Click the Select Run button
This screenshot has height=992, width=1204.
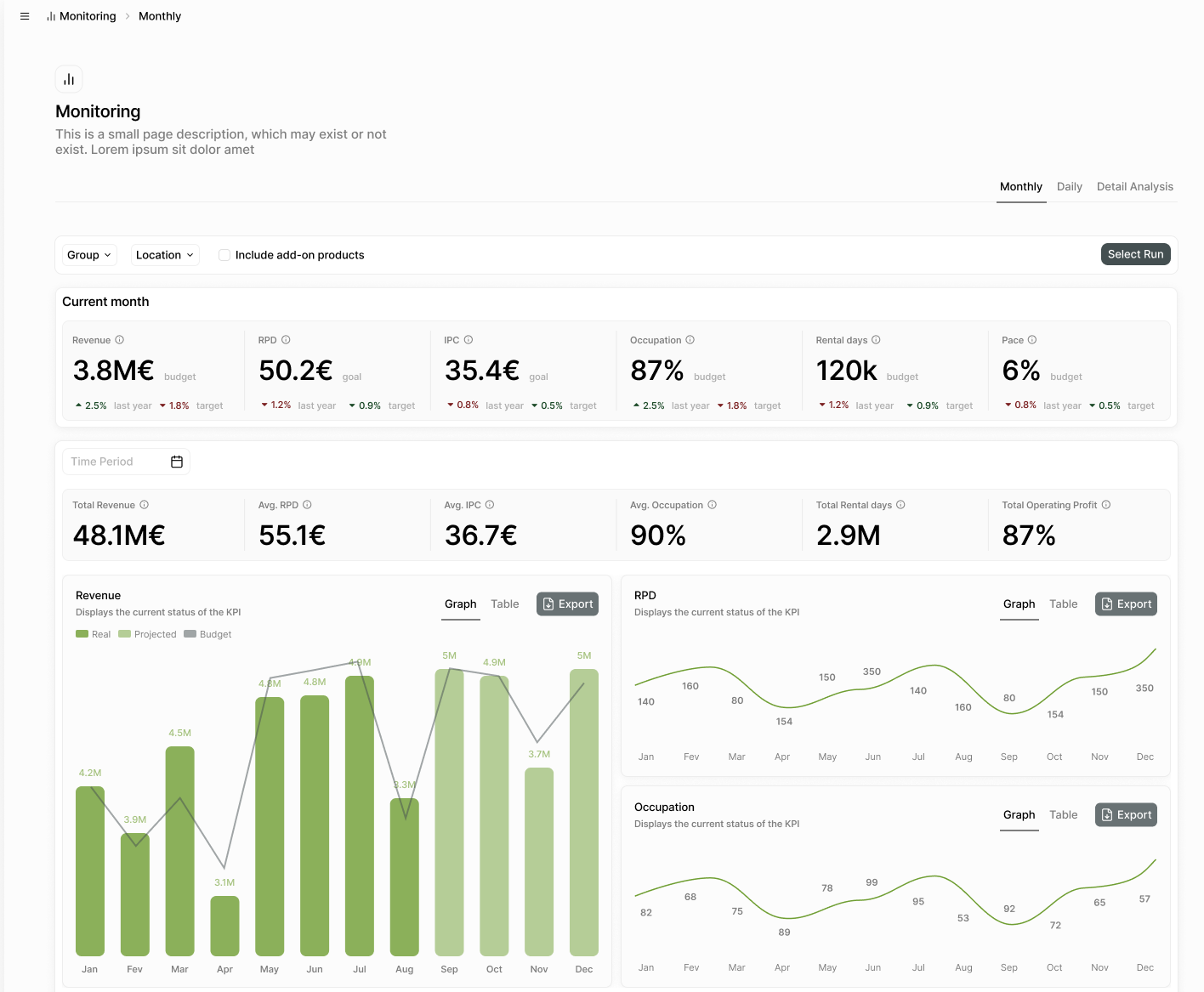(x=1135, y=254)
